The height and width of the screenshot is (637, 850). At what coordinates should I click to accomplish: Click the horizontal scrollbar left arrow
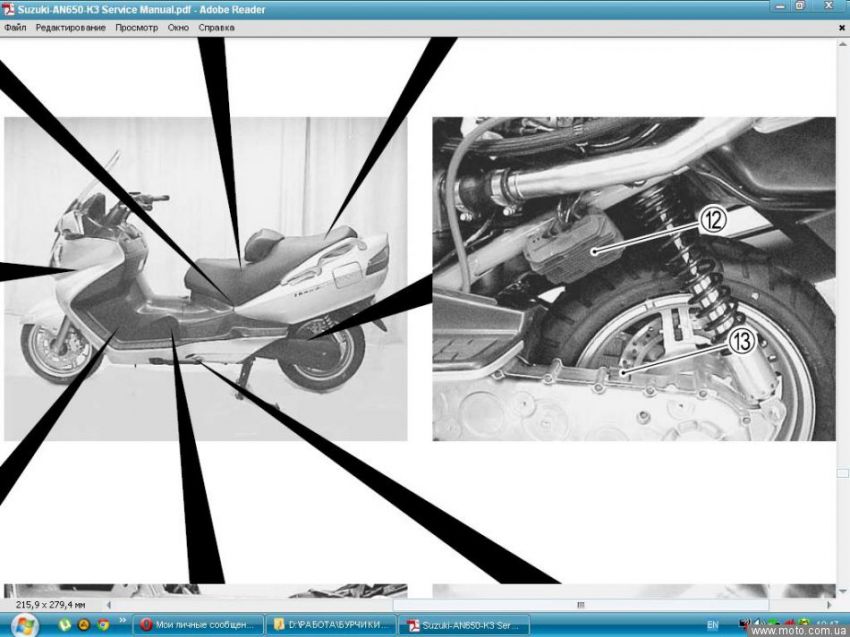click(109, 604)
